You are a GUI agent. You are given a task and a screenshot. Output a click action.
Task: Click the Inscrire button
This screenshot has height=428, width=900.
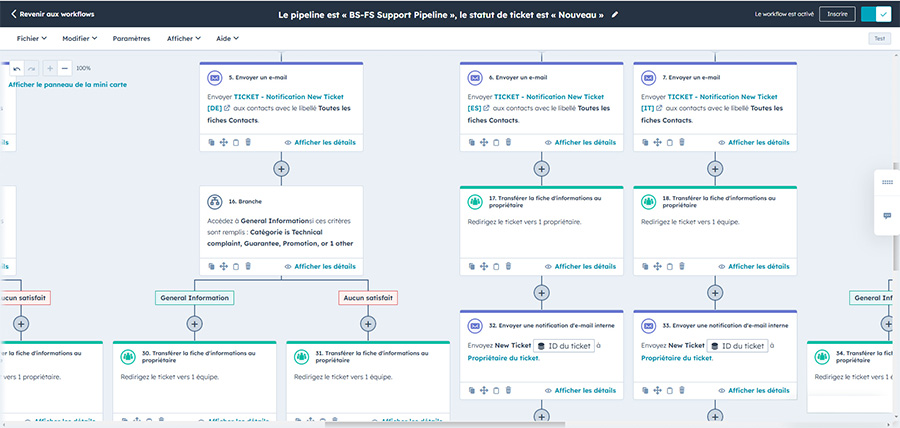tap(837, 14)
